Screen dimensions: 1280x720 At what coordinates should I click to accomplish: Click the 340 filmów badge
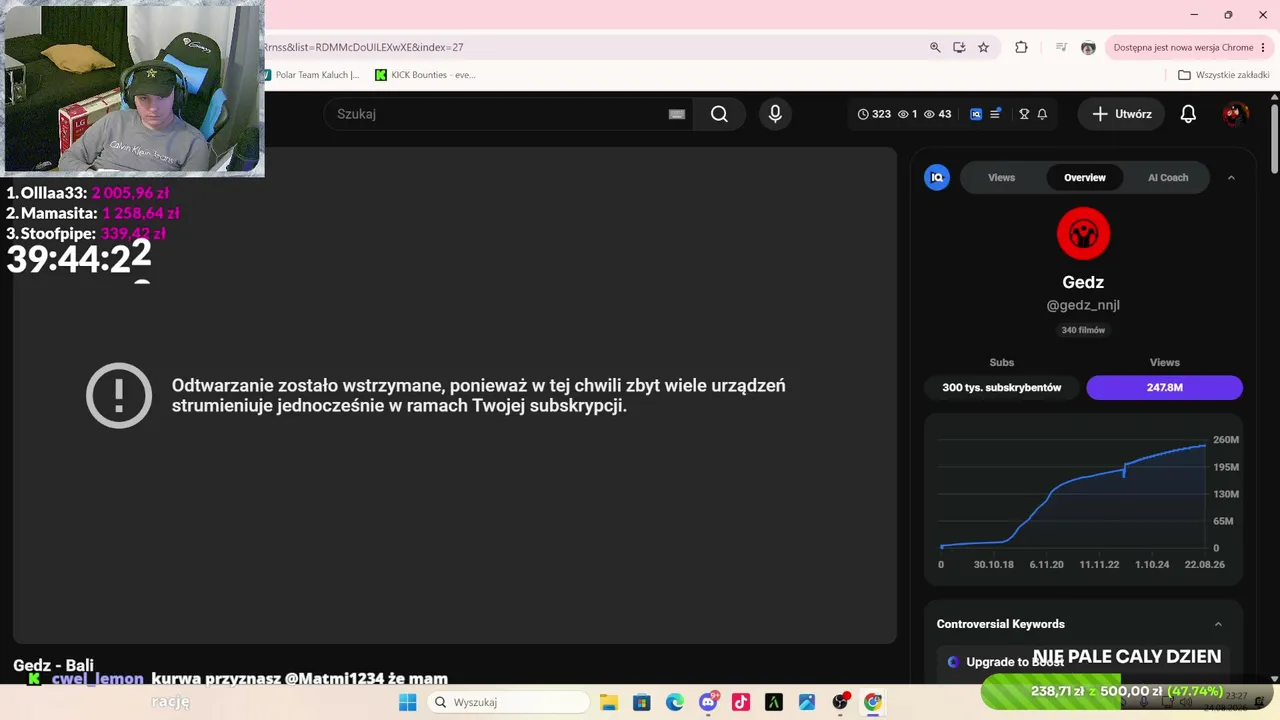click(x=1083, y=330)
